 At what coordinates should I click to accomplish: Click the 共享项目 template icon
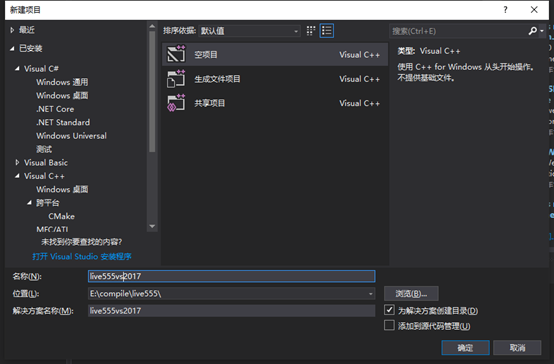point(176,103)
